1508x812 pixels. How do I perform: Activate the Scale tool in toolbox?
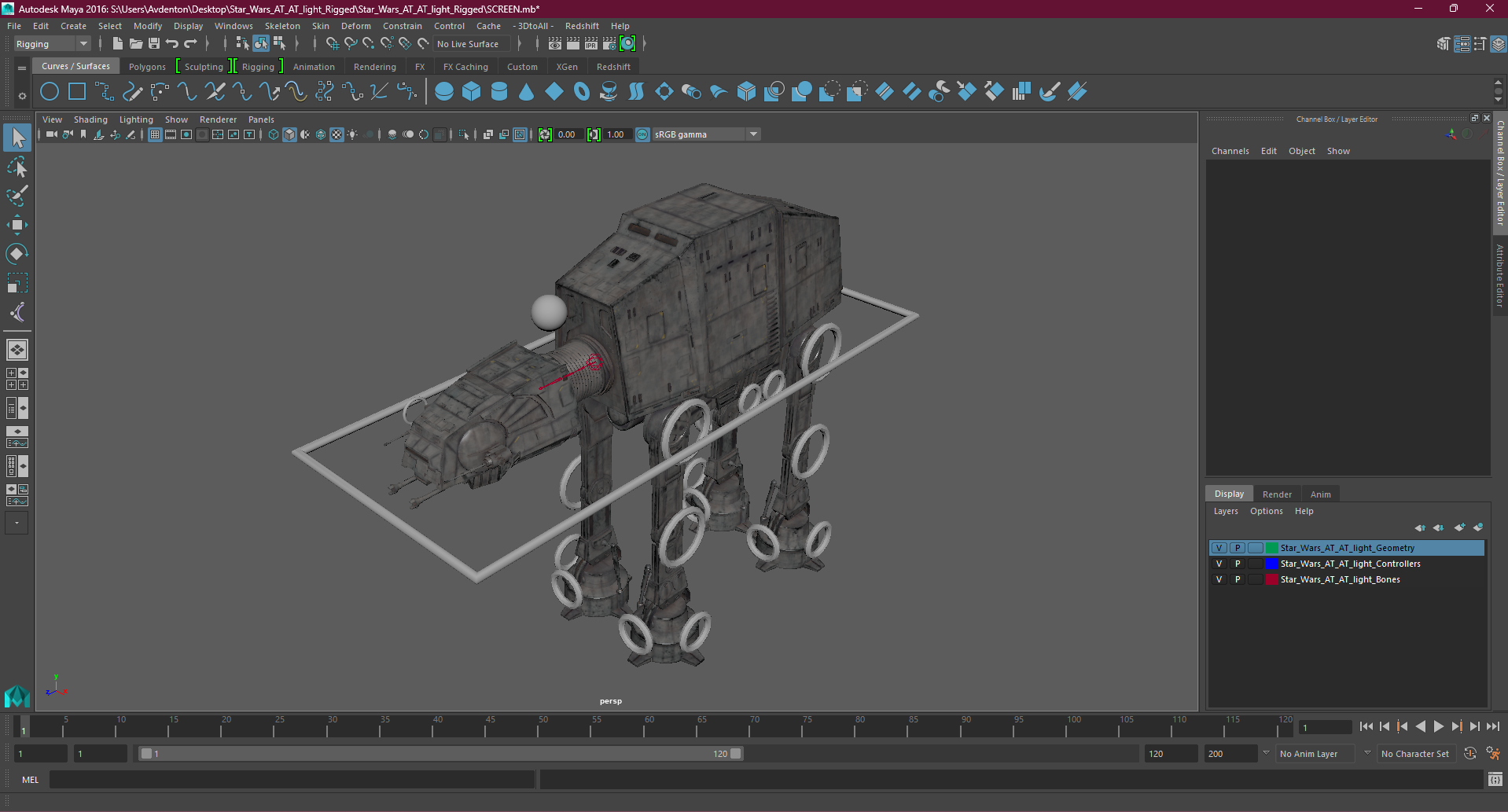[17, 283]
